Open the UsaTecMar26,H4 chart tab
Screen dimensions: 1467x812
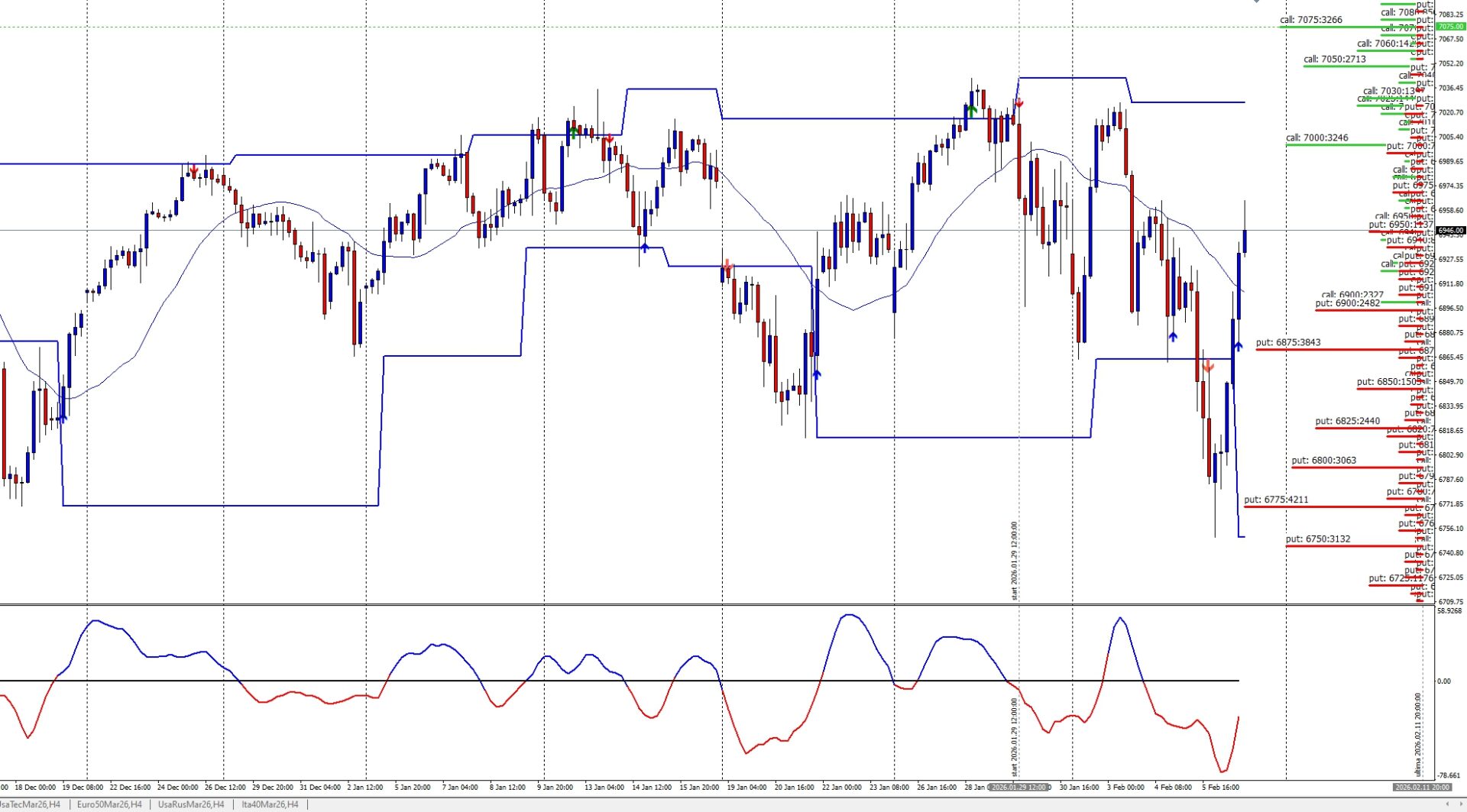[31, 804]
